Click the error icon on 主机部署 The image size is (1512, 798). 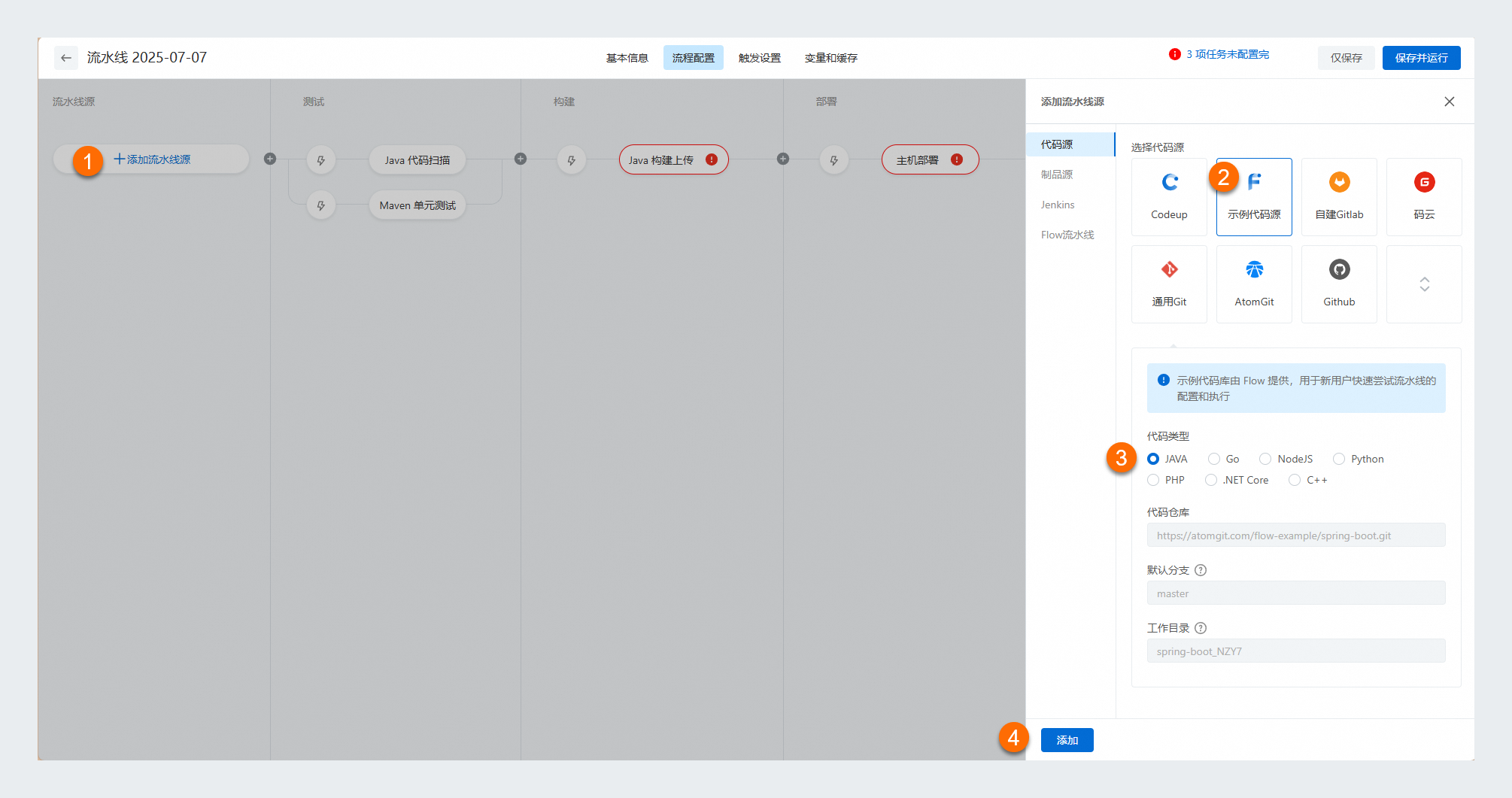(x=957, y=159)
